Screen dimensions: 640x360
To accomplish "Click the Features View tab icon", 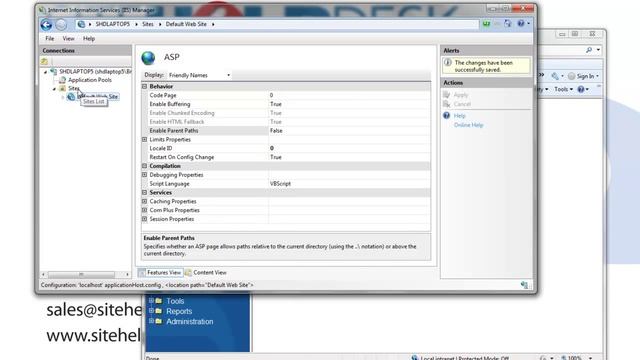I will [x=142, y=272].
